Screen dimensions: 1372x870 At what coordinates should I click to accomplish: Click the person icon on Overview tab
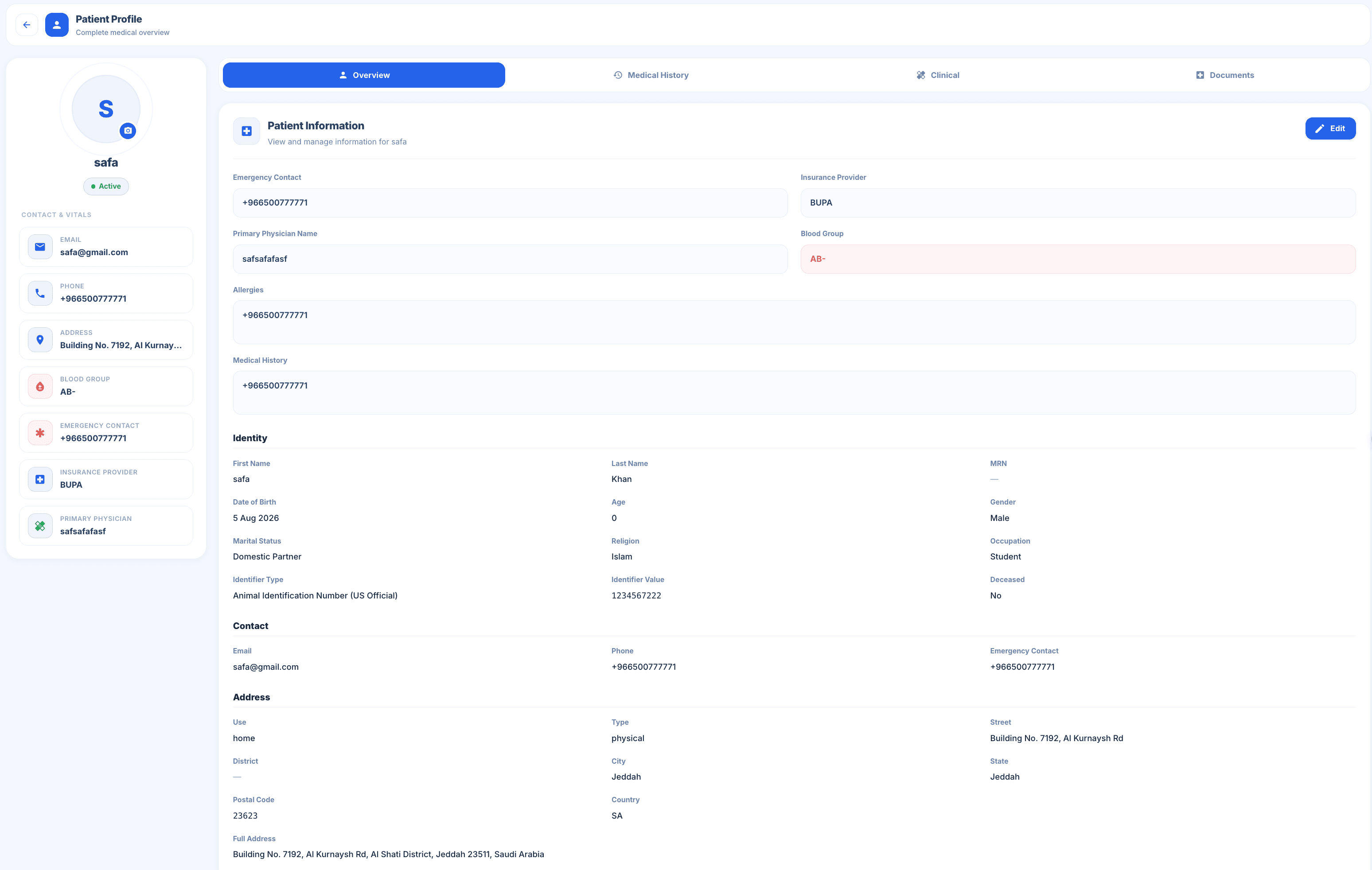coord(343,75)
